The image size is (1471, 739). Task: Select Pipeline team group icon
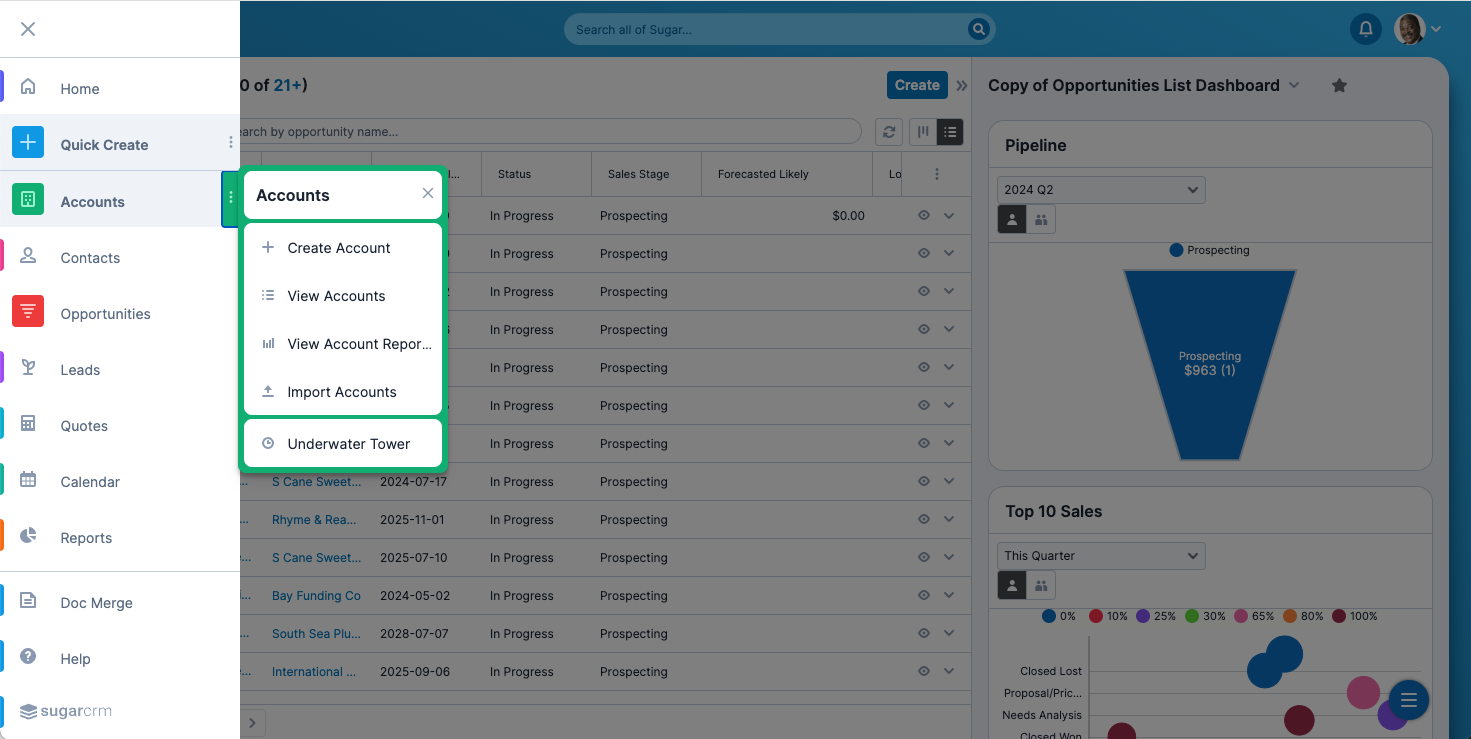[x=1041, y=219]
